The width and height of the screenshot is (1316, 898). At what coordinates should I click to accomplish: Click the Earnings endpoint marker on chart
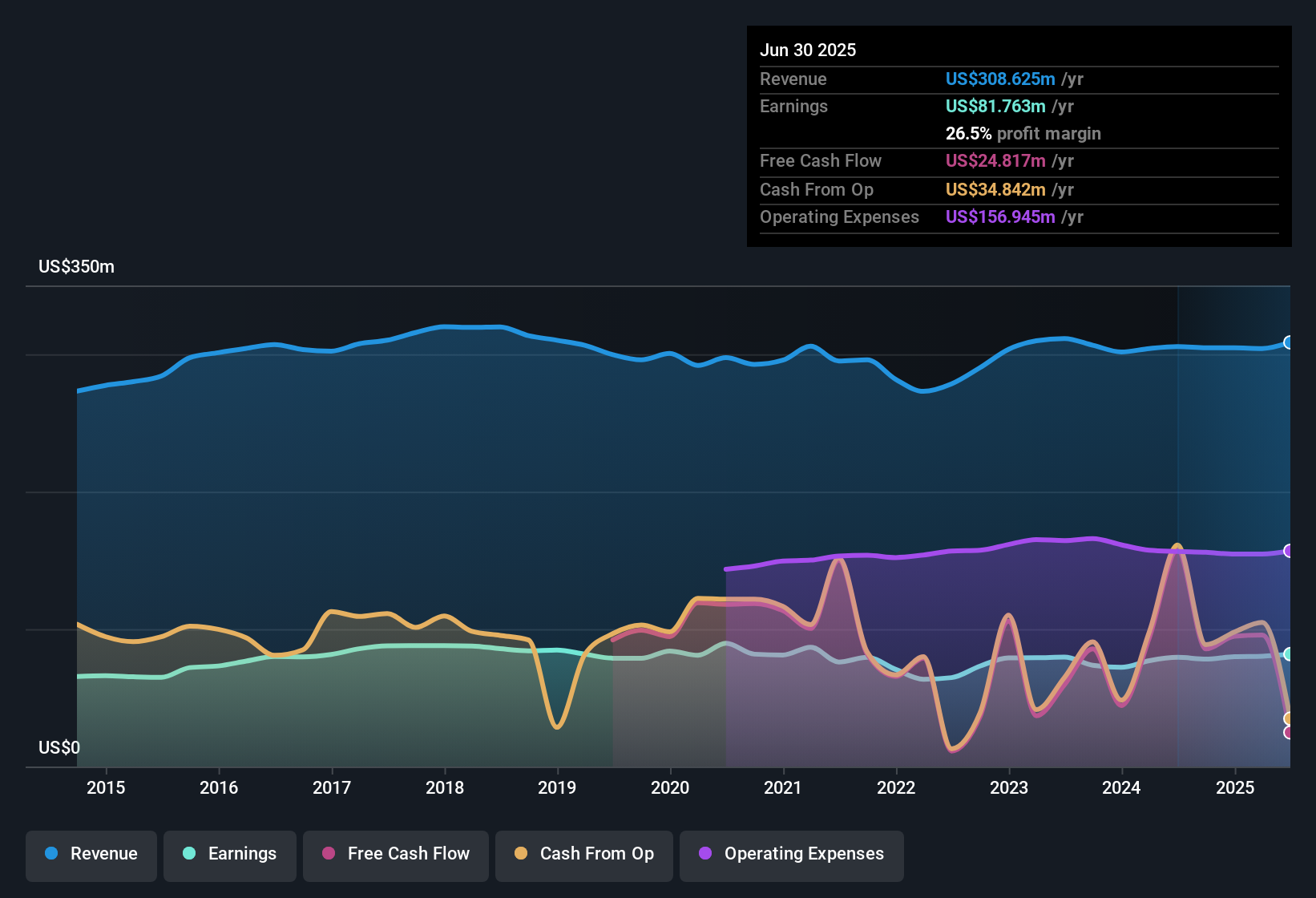click(x=1289, y=654)
